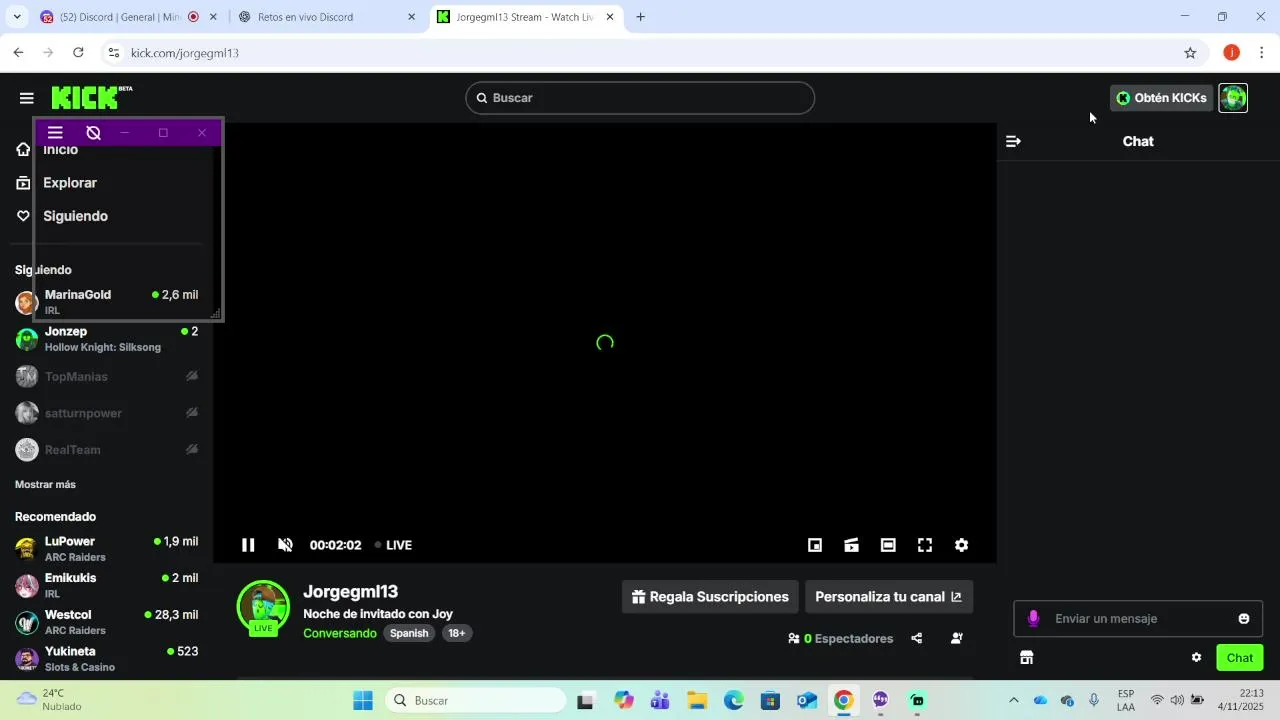
Task: Open the Chrome tab search dropdown
Action: [x=16, y=17]
